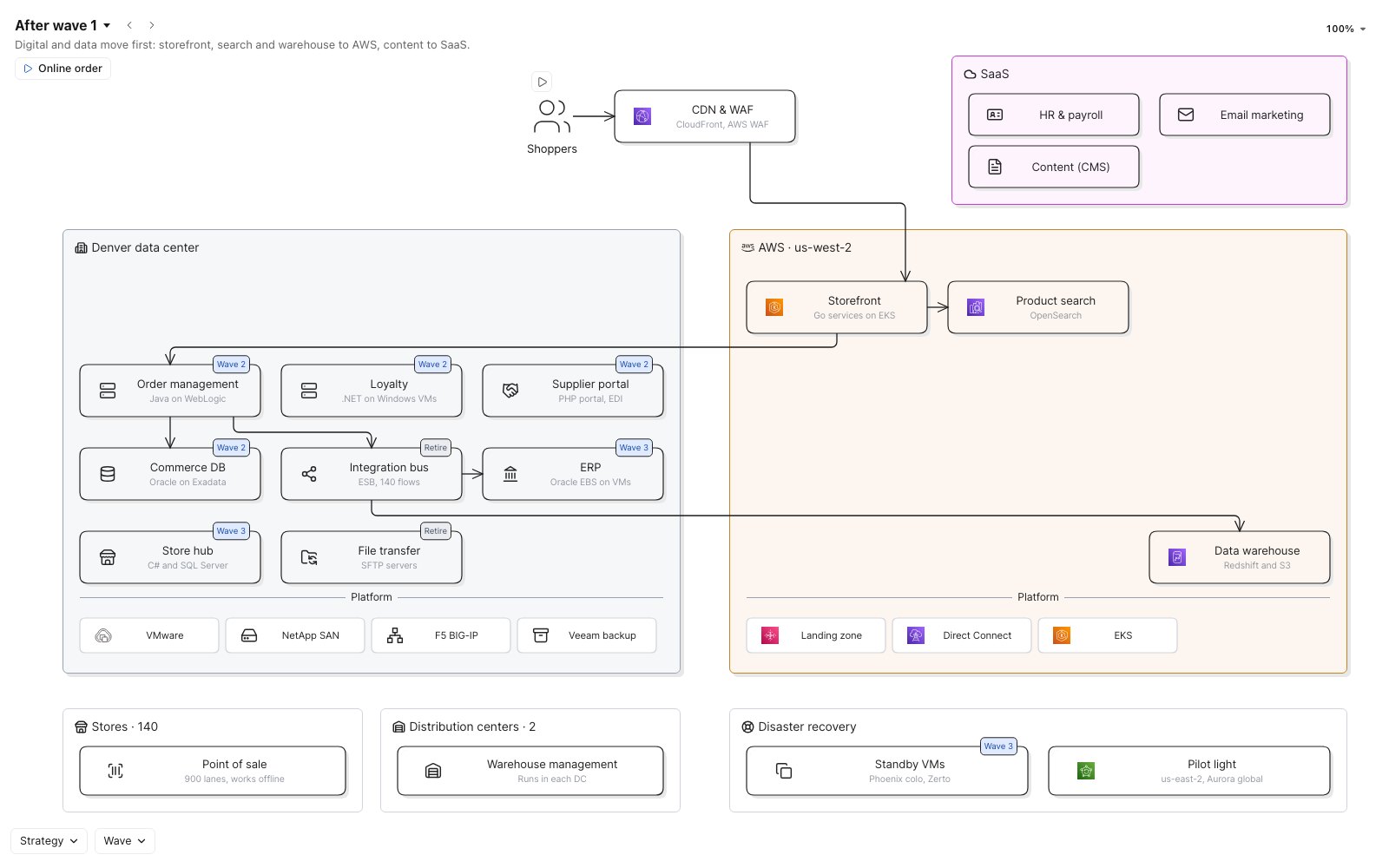Click the envelope icon in Email marketing
The width and height of the screenshot is (1389, 868).
[x=1186, y=115]
